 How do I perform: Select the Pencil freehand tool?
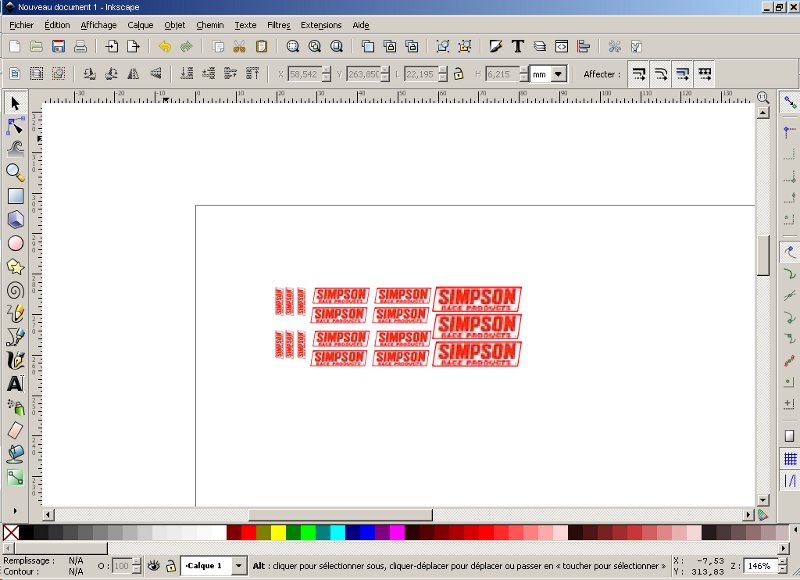point(15,313)
